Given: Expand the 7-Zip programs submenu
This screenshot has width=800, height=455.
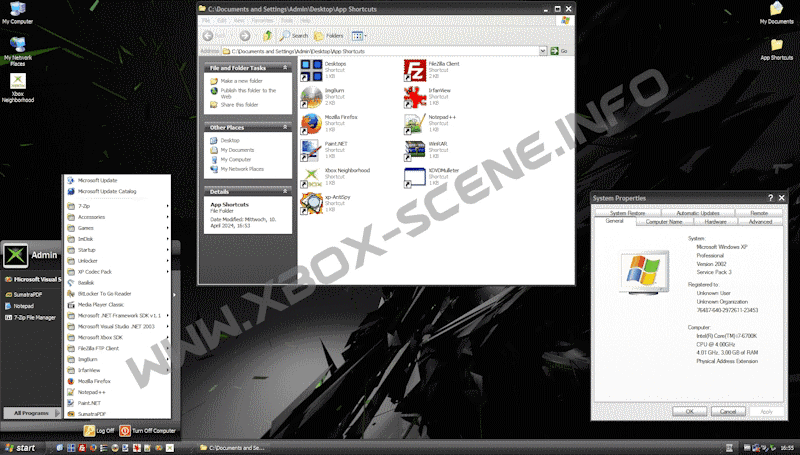Looking at the screenshot, I should [117, 206].
